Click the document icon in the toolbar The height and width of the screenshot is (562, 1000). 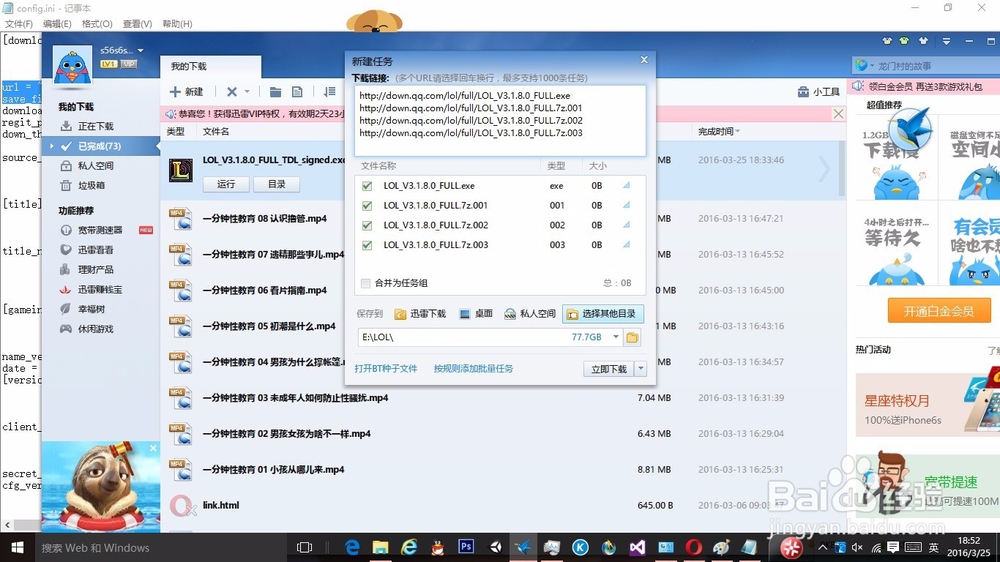point(297,92)
